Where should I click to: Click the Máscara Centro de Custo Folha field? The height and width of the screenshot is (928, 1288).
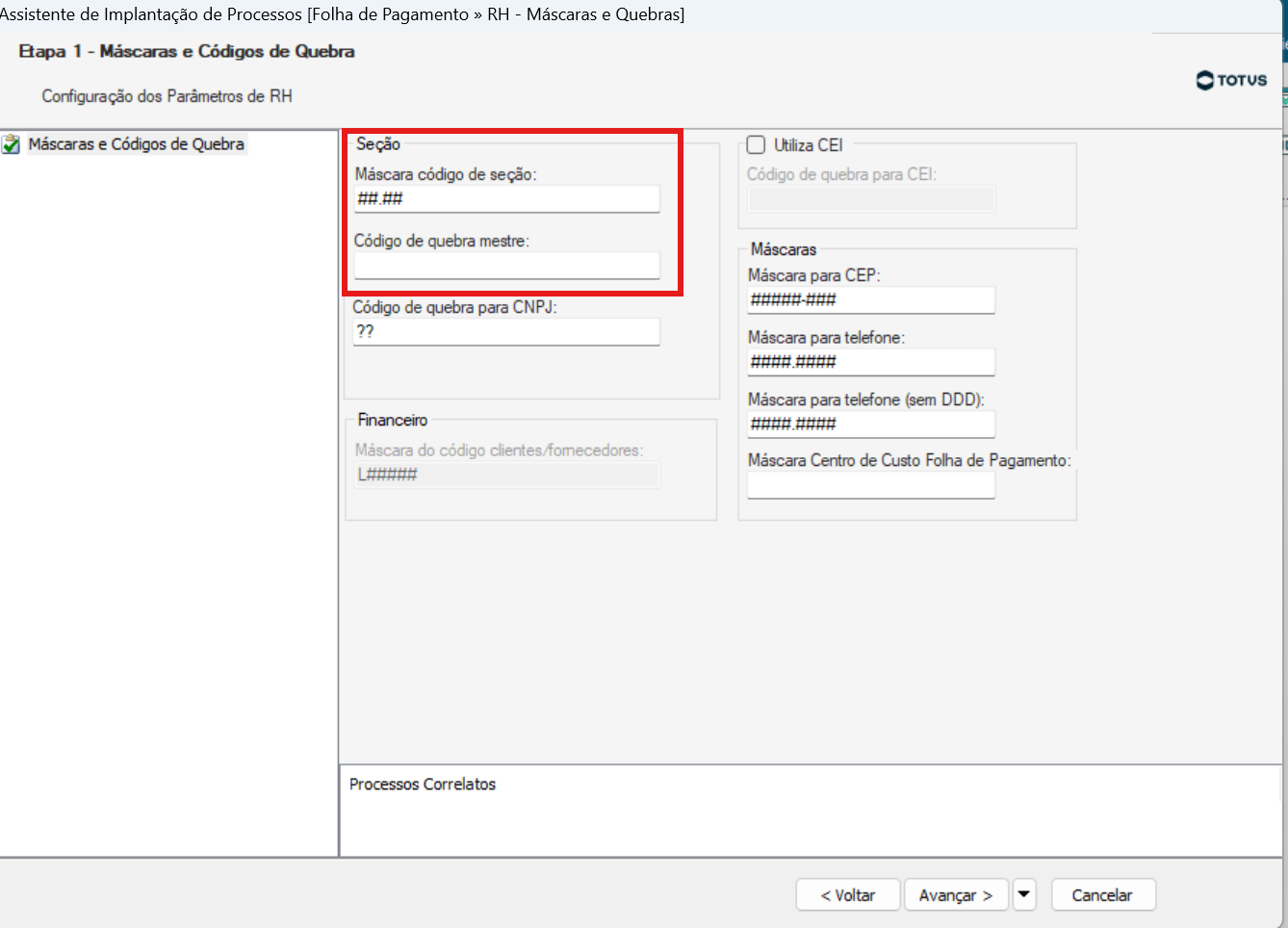[871, 486]
